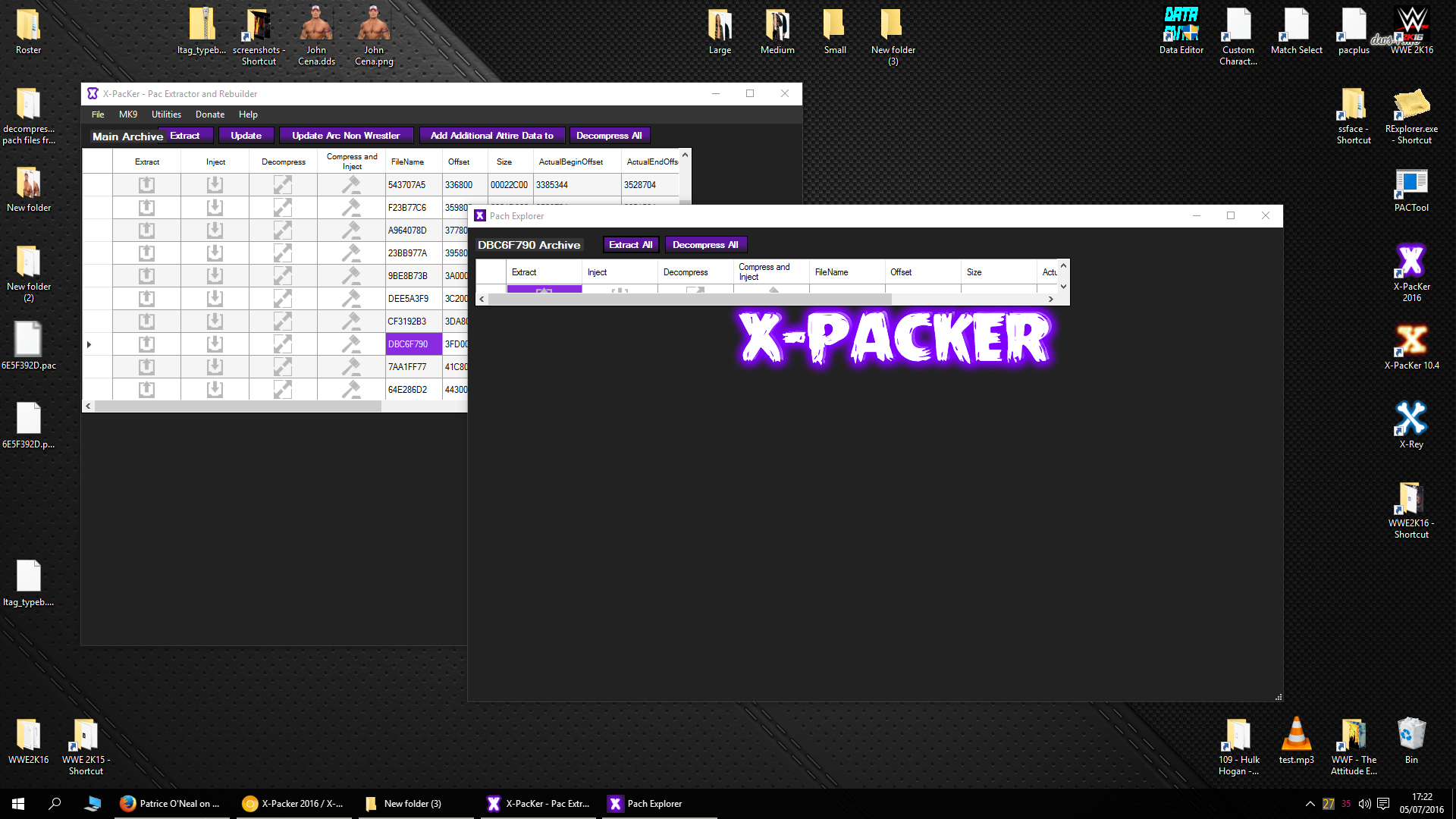Open Utilities menu in X-PacKer
1456x819 pixels.
166,115
